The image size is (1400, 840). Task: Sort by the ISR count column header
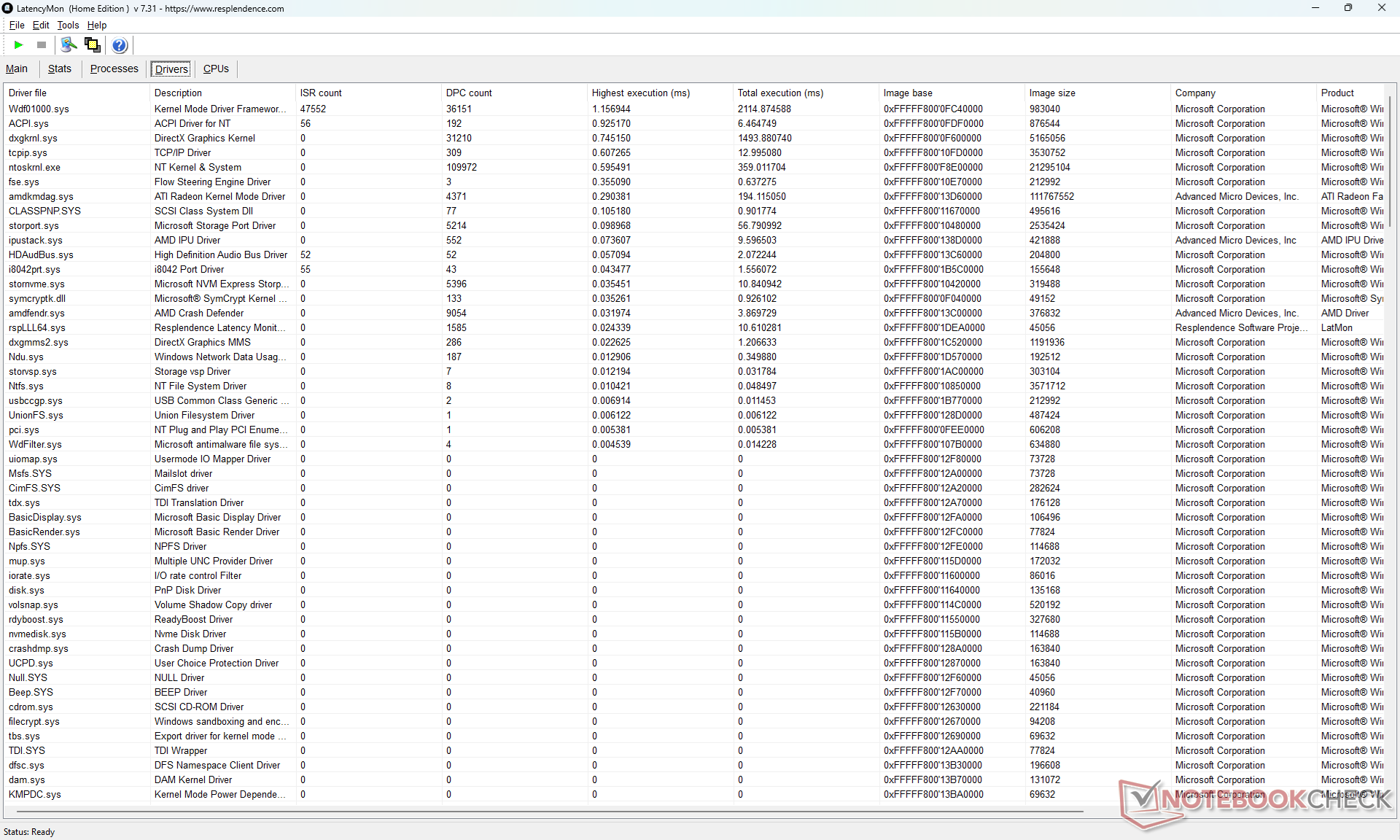321,93
